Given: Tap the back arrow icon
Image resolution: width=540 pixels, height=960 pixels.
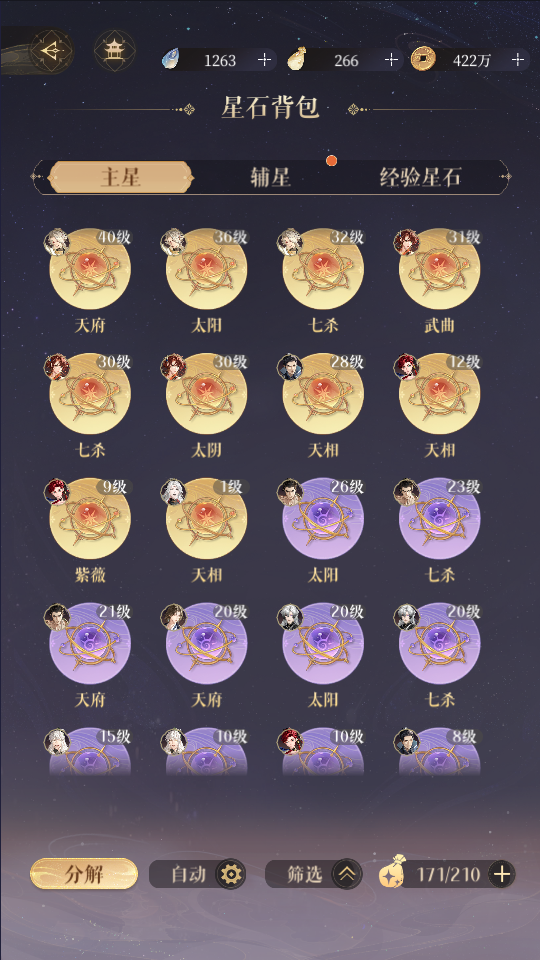Looking at the screenshot, I should point(51,51).
